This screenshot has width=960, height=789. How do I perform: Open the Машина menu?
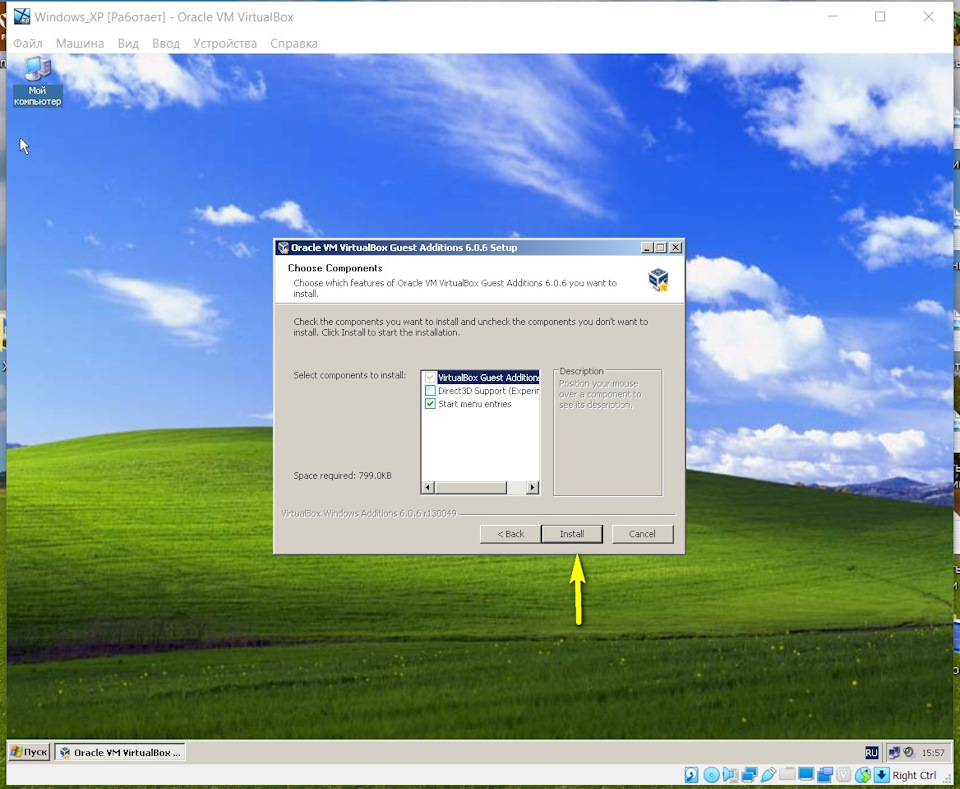pos(80,43)
